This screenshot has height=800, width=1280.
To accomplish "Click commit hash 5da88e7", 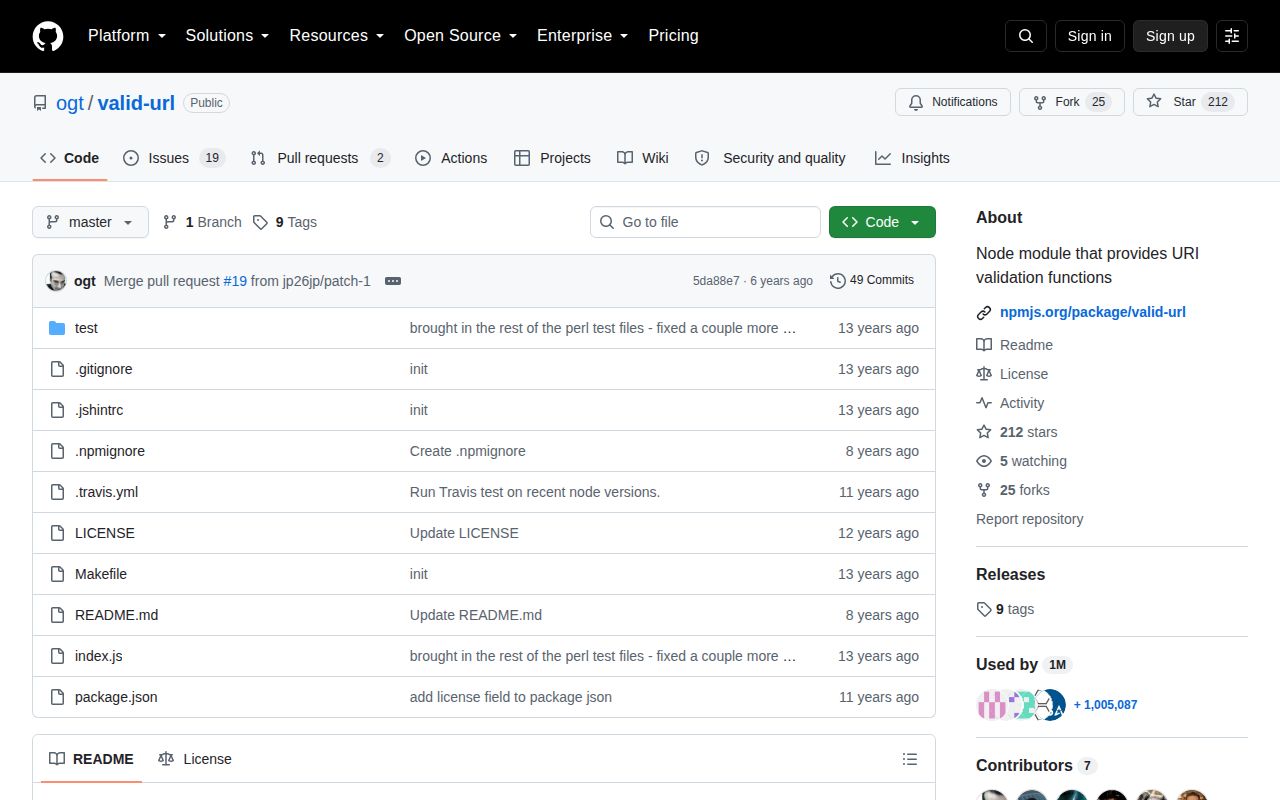I will pos(716,281).
